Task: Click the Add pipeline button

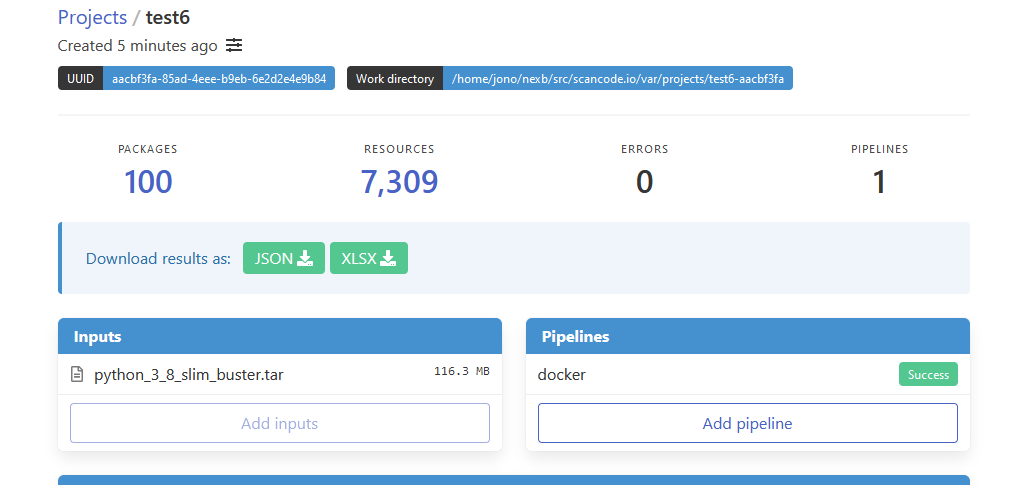Action: pyautogui.click(x=748, y=423)
